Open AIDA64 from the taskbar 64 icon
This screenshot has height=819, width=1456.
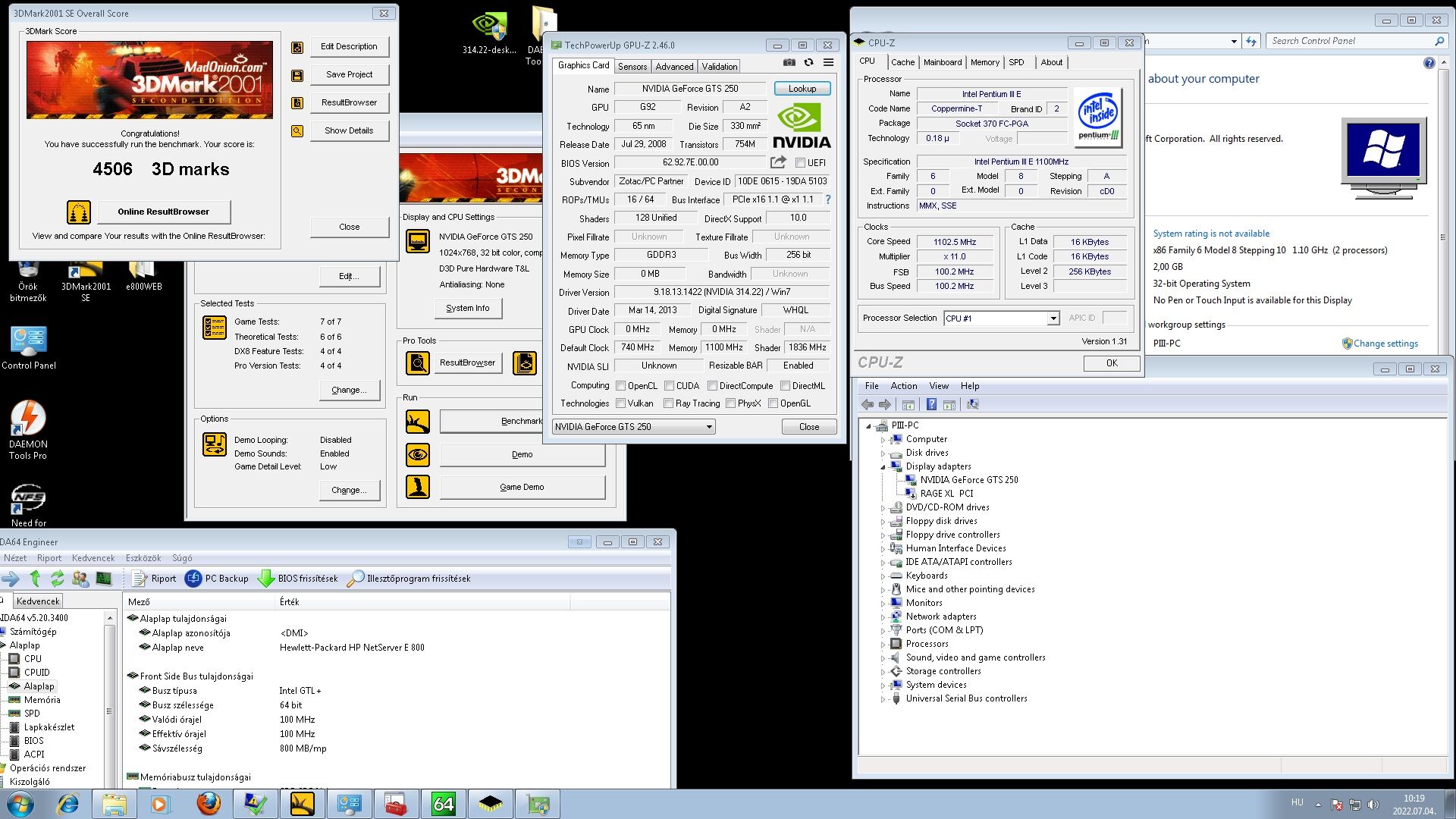[x=443, y=804]
